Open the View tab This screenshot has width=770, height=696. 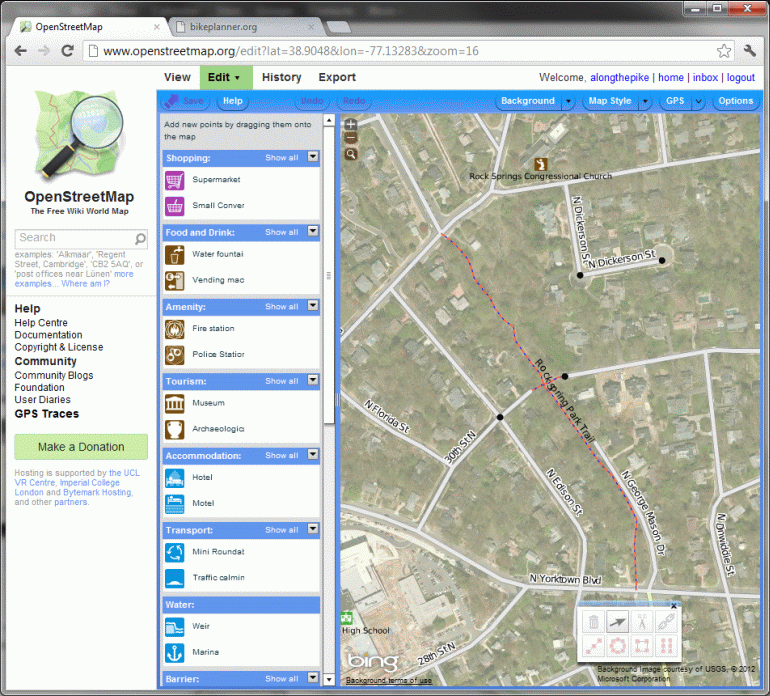[177, 78]
